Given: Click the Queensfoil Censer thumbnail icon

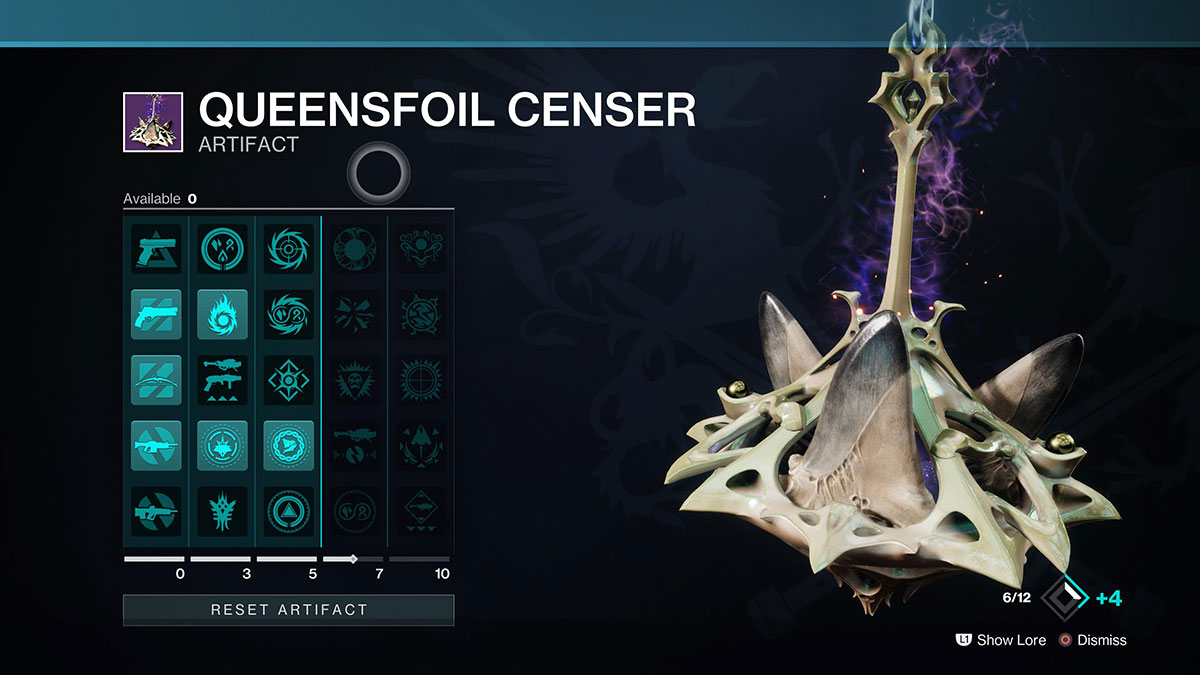Looking at the screenshot, I should pyautogui.click(x=153, y=122).
